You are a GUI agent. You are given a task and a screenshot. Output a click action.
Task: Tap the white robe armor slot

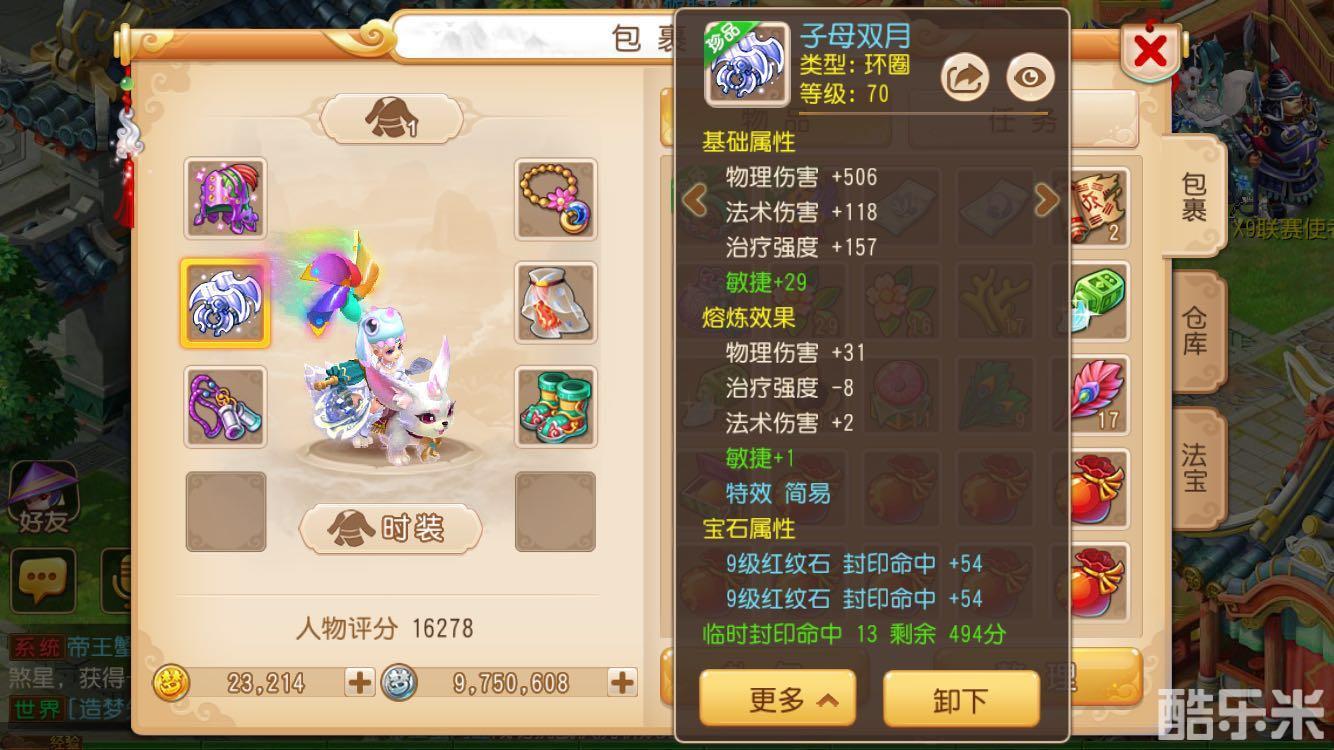click(x=556, y=302)
